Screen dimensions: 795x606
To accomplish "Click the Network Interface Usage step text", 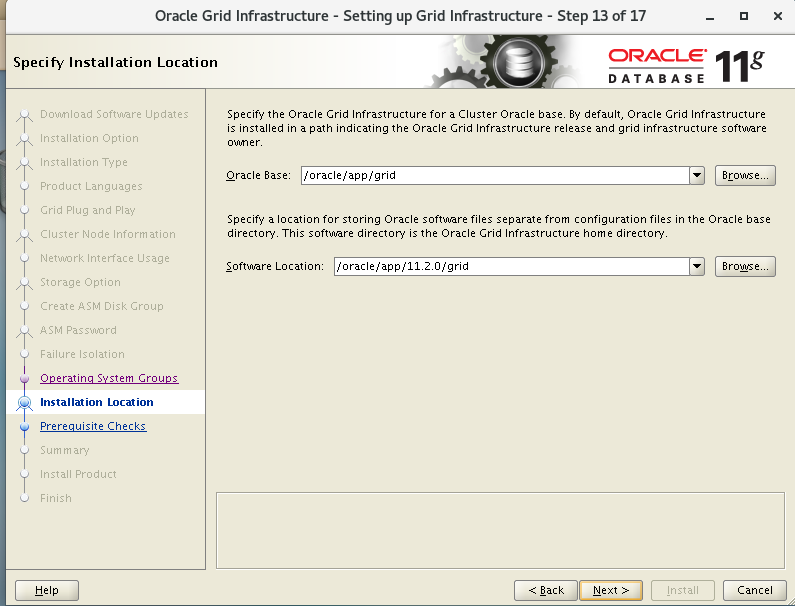I will click(x=105, y=258).
